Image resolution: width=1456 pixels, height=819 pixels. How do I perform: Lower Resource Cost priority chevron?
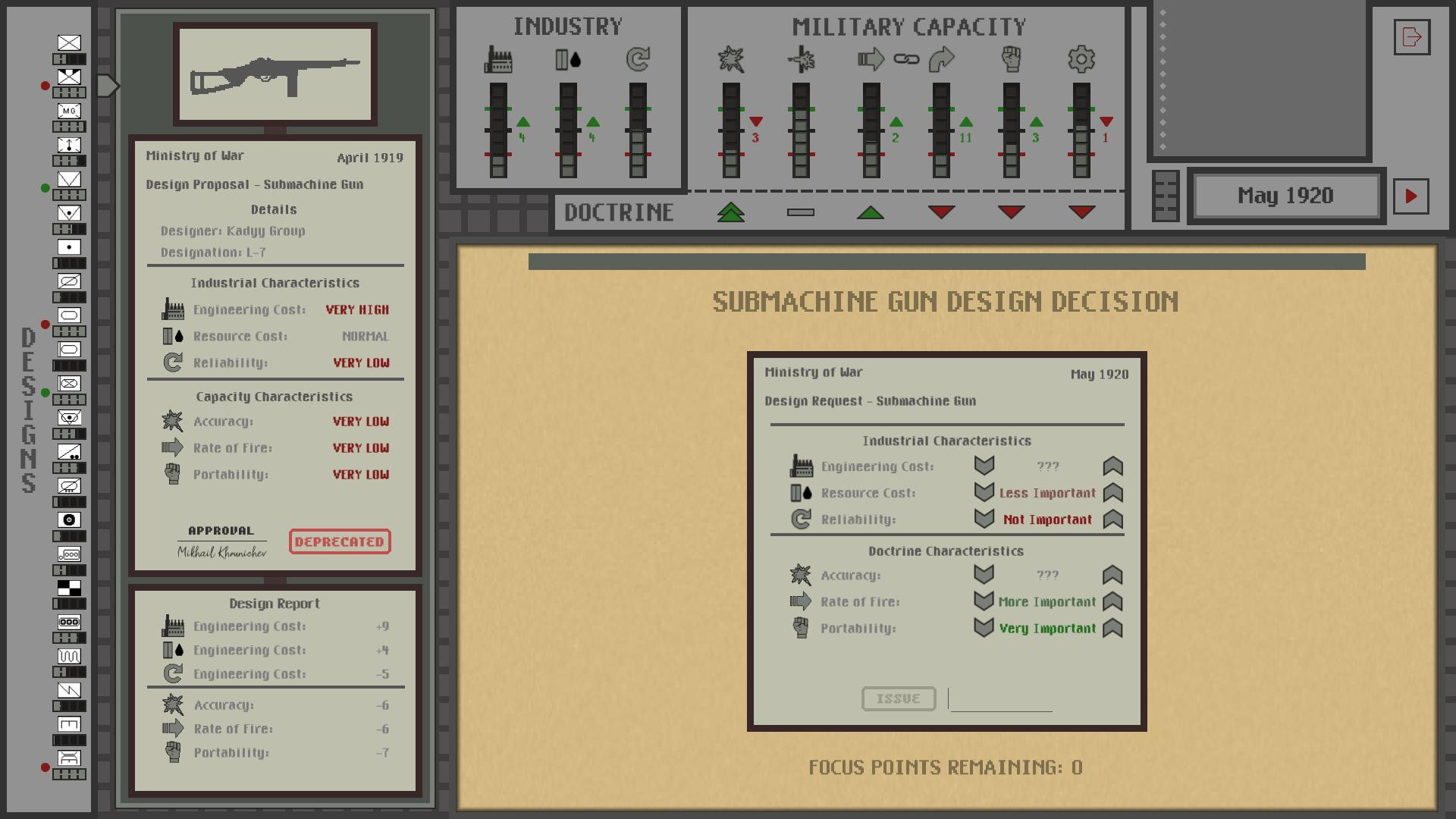point(984,492)
